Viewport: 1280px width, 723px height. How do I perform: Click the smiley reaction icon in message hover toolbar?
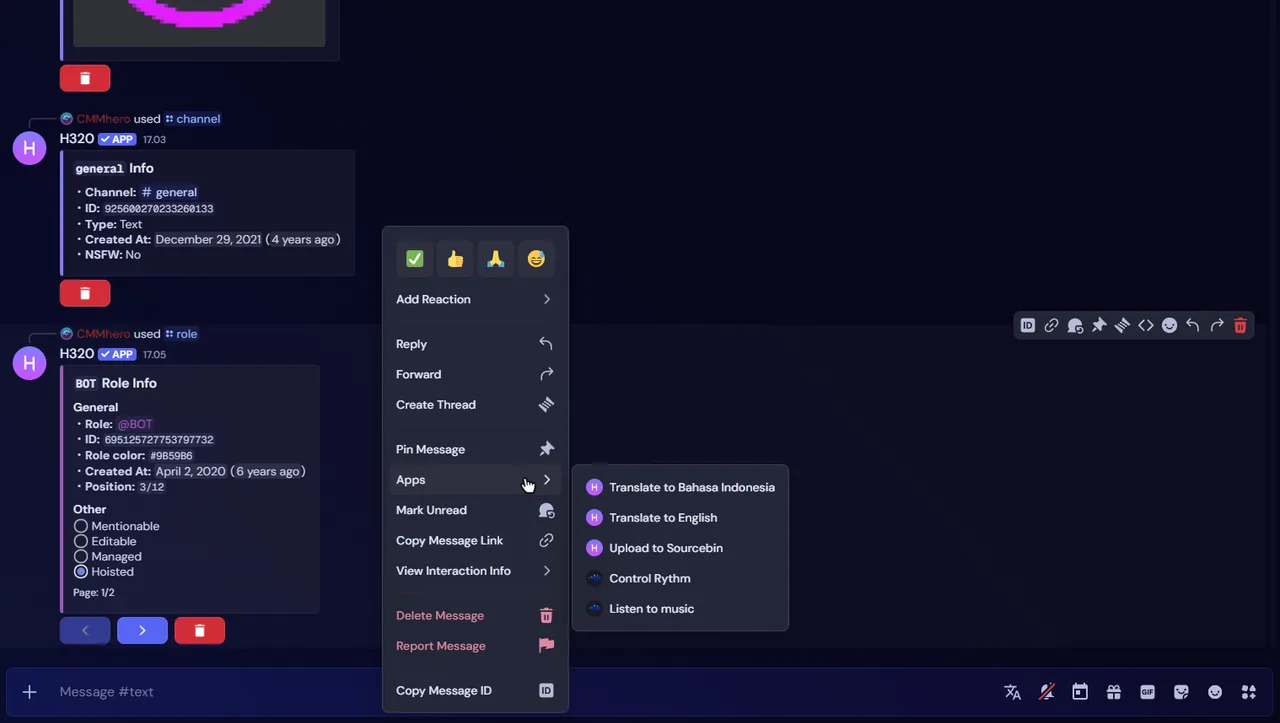pyautogui.click(x=1169, y=325)
